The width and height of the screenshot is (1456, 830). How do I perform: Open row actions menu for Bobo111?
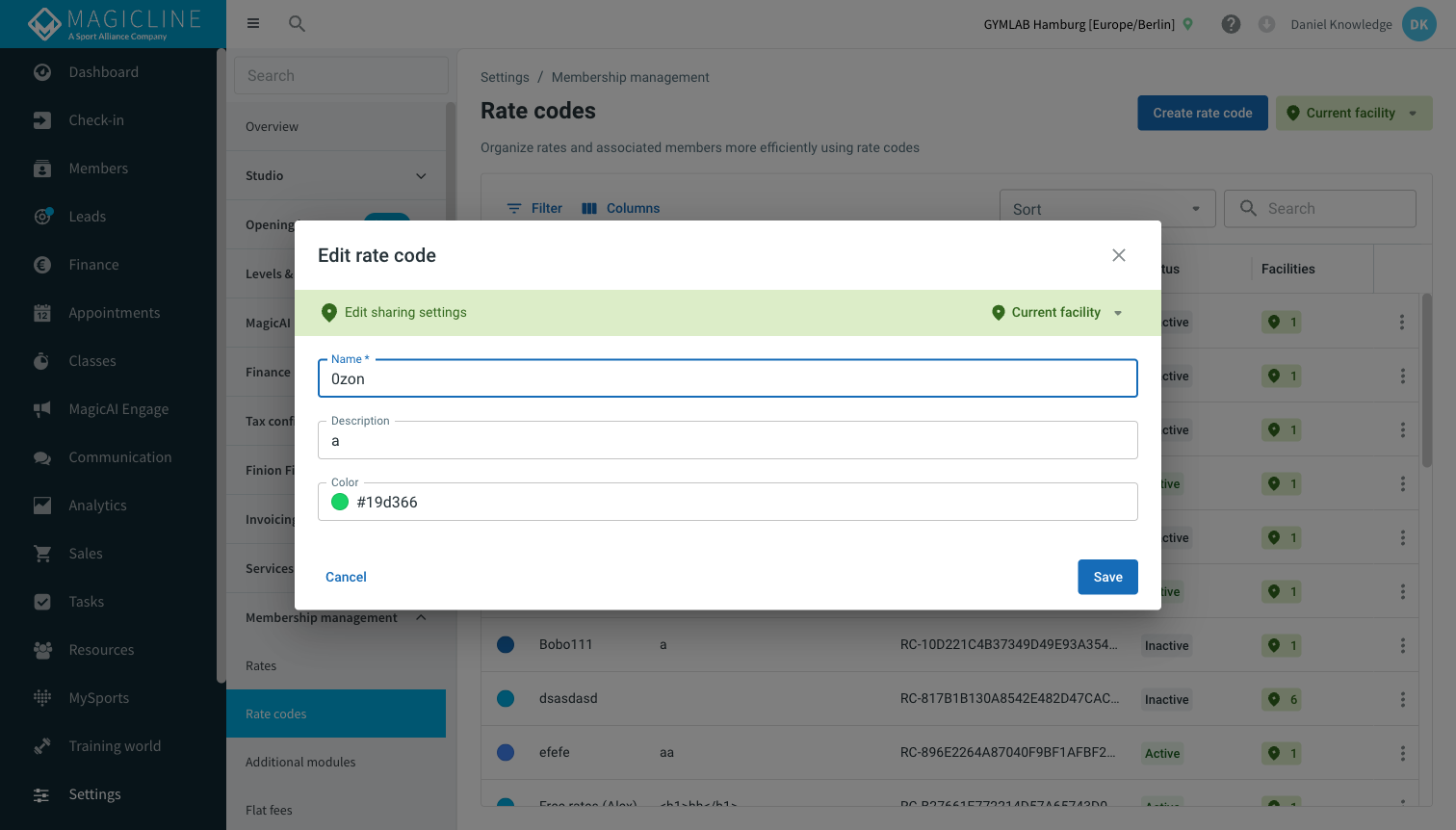1403,645
